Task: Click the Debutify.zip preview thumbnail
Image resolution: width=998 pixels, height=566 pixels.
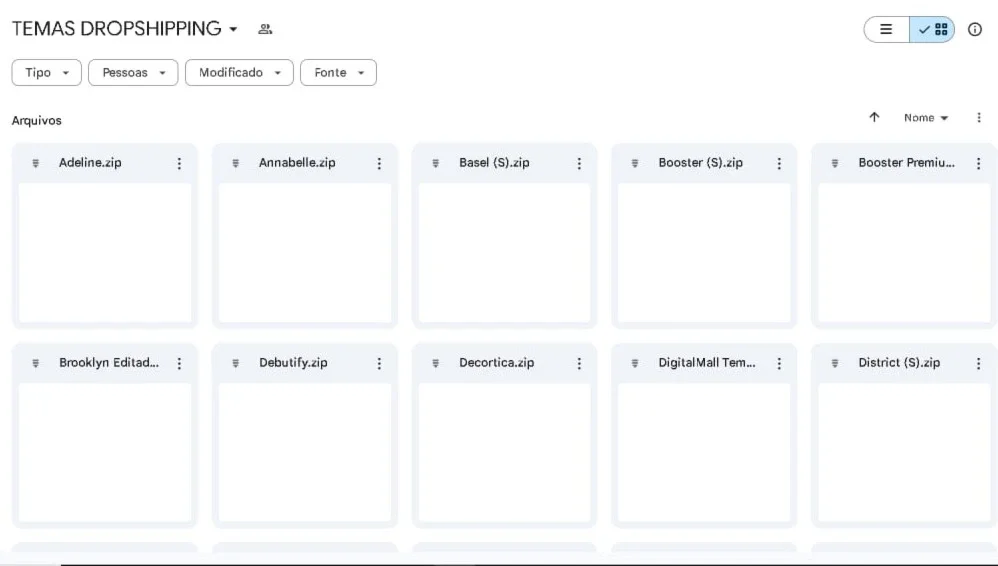Action: [x=305, y=453]
